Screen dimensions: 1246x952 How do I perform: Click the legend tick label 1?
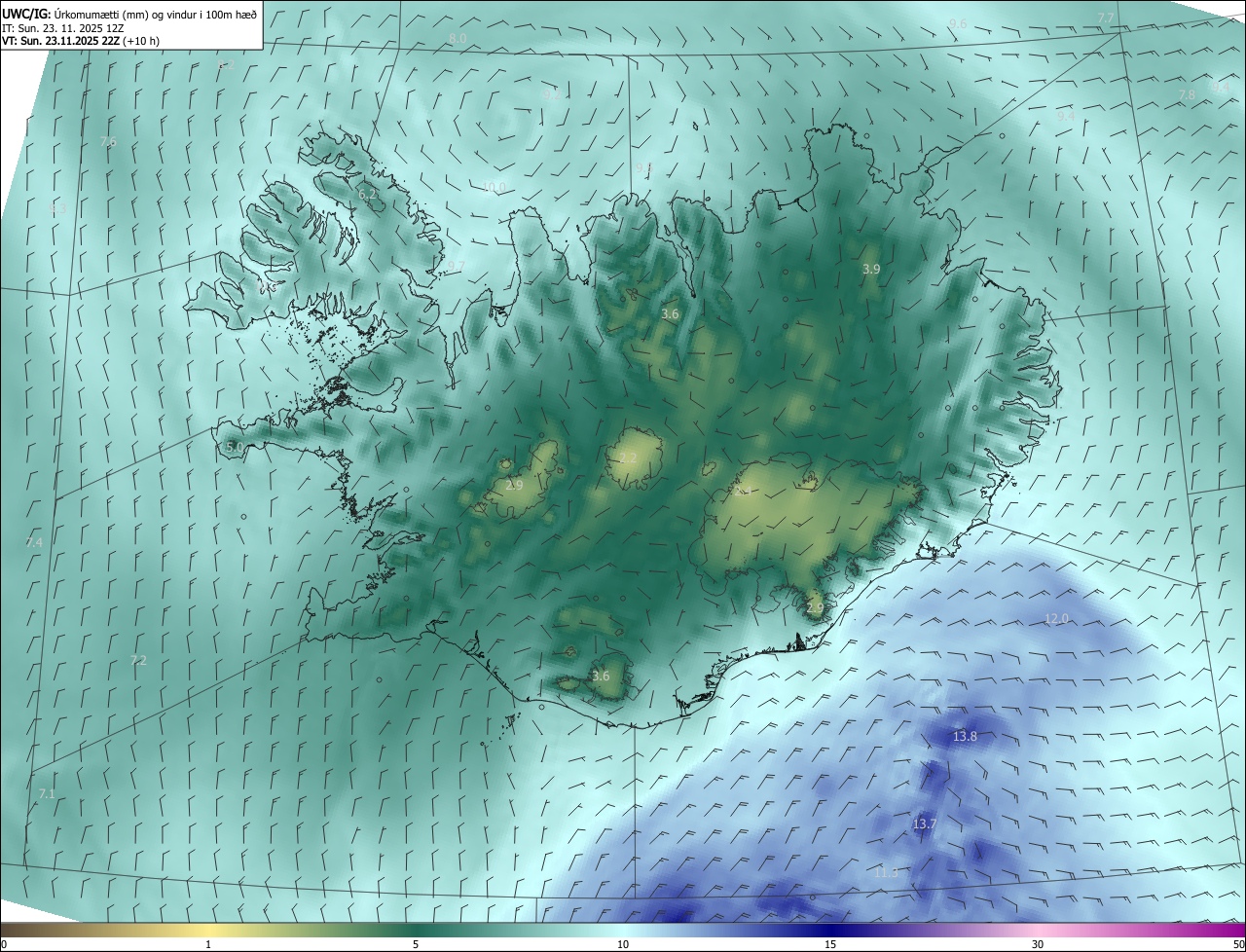point(208,945)
